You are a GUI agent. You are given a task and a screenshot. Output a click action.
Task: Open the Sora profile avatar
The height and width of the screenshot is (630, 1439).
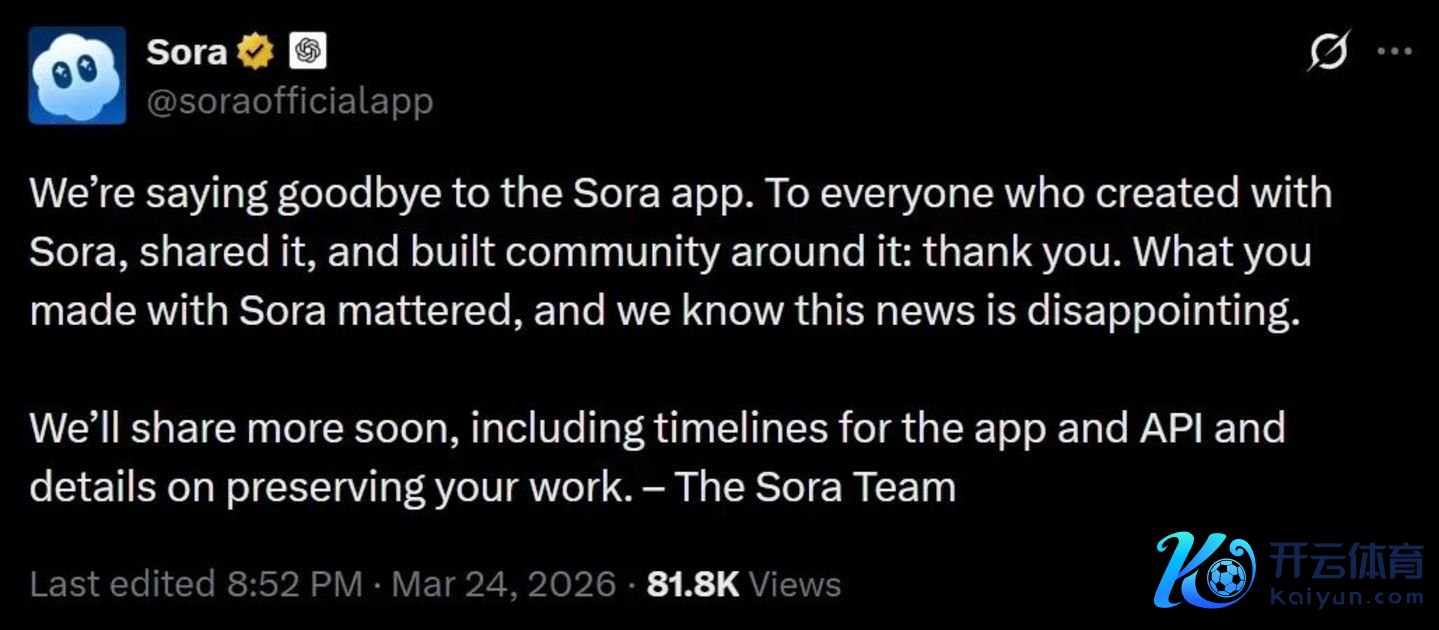click(77, 75)
